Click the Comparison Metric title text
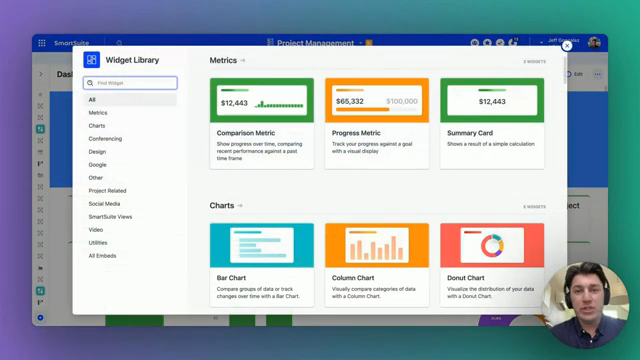The width and height of the screenshot is (640, 360). 246,133
